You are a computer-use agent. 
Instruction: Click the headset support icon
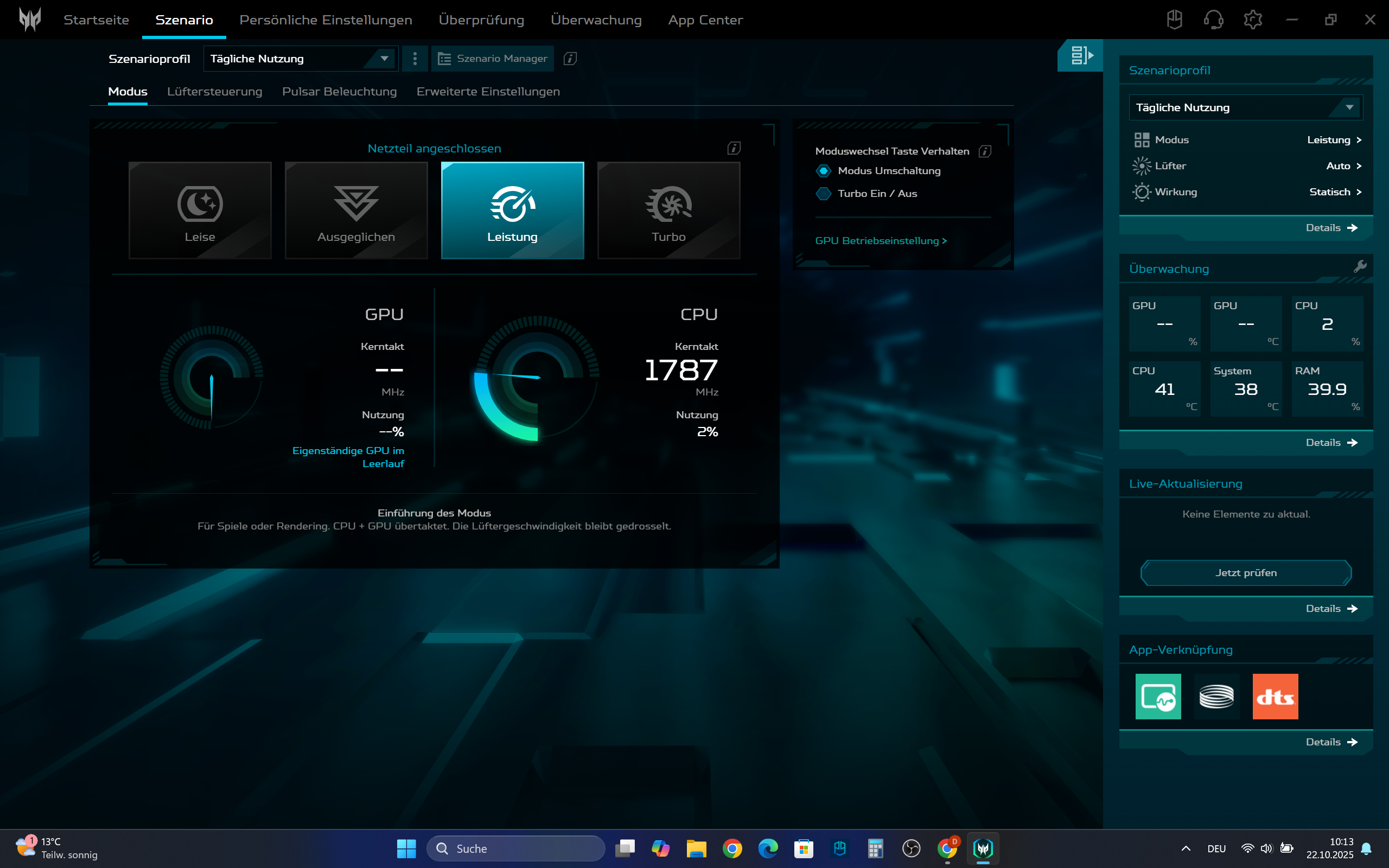1213,20
